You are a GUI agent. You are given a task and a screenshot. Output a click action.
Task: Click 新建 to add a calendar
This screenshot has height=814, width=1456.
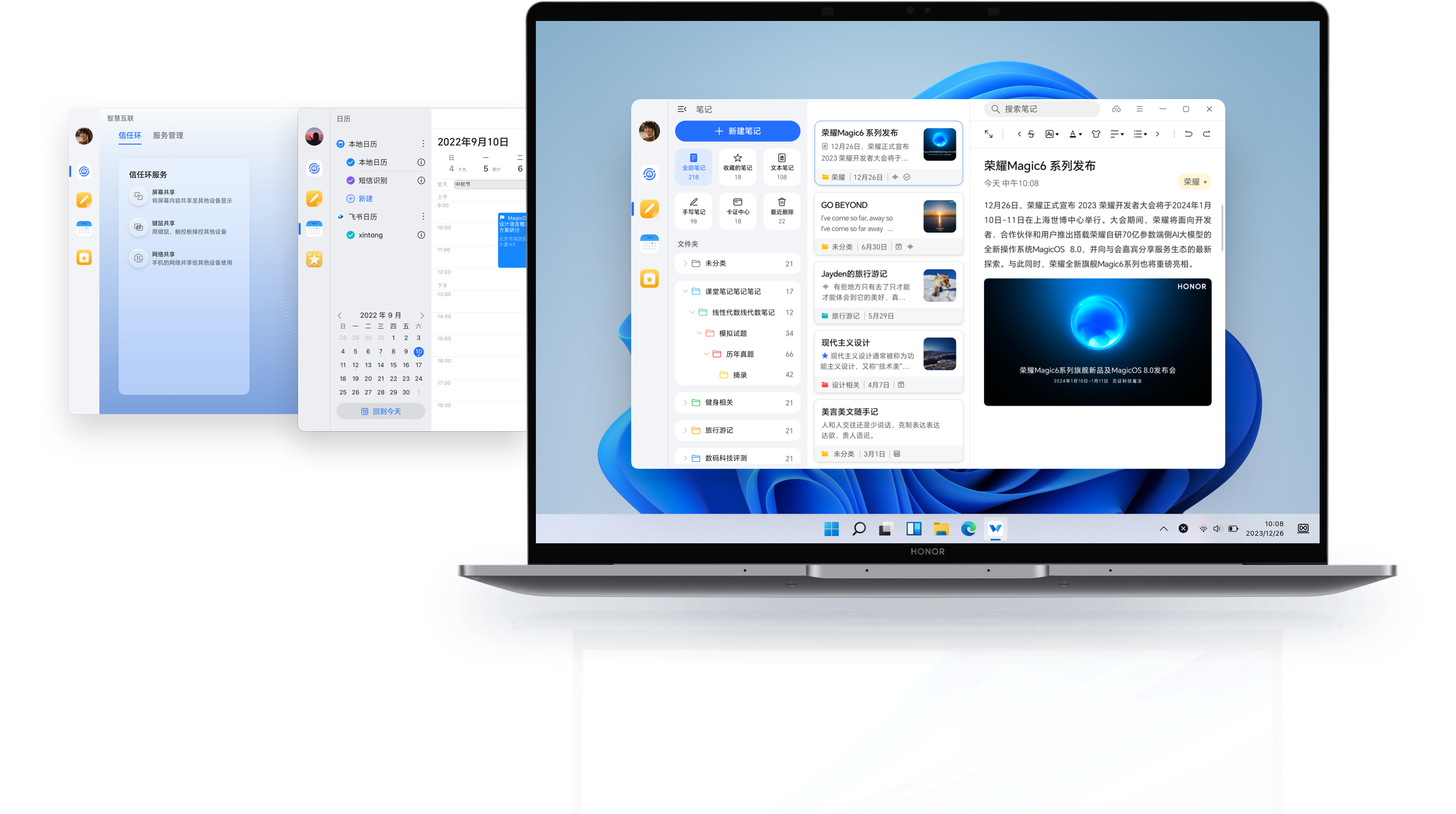[x=359, y=198]
